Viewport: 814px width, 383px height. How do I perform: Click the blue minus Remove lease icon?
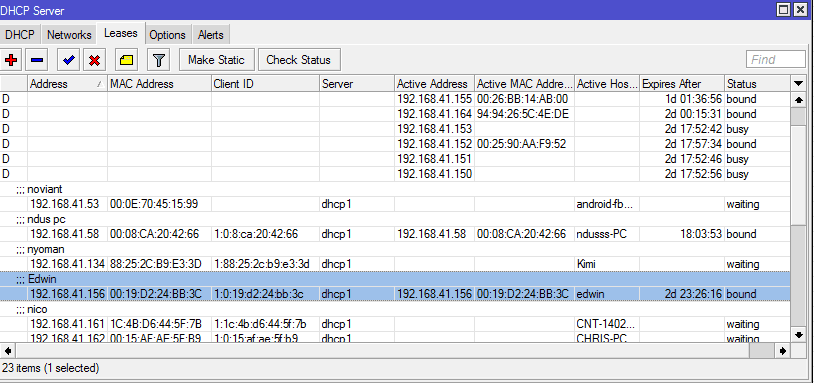[x=37, y=60]
